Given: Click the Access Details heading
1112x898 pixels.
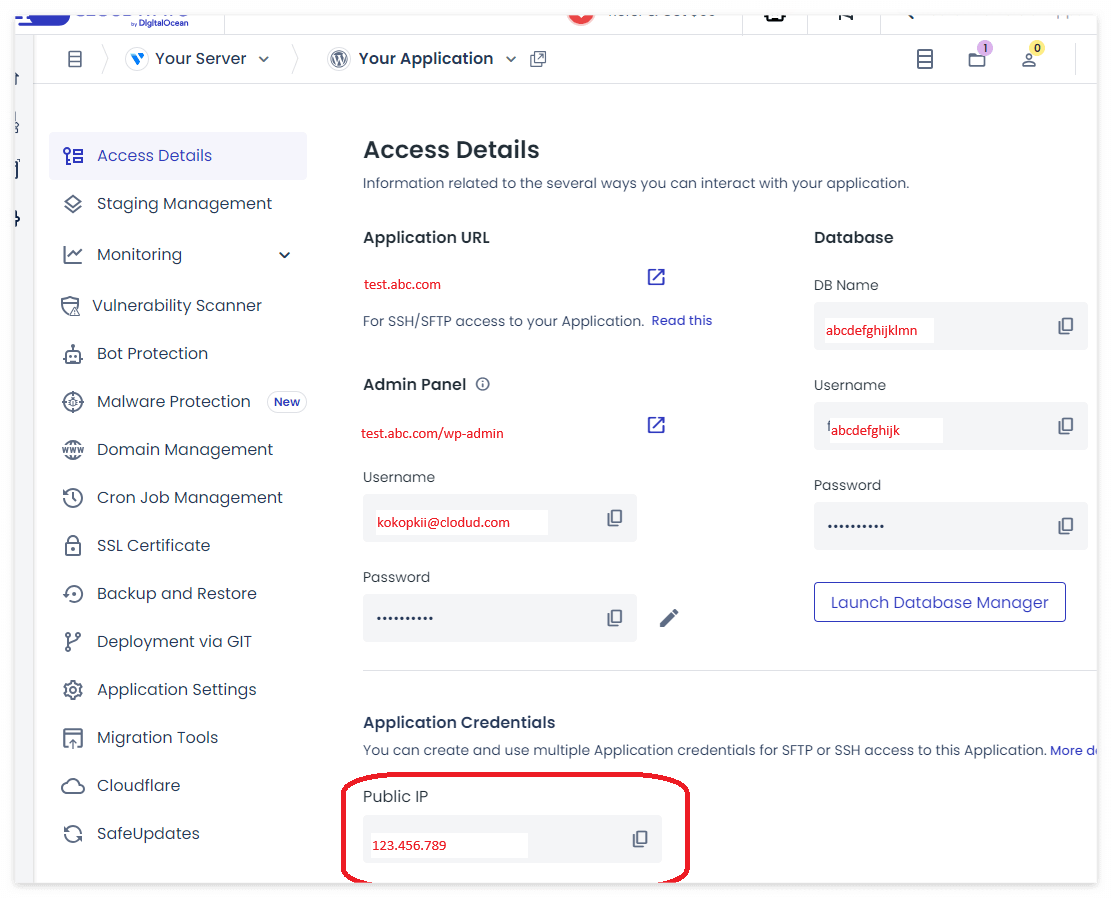Looking at the screenshot, I should (451, 150).
